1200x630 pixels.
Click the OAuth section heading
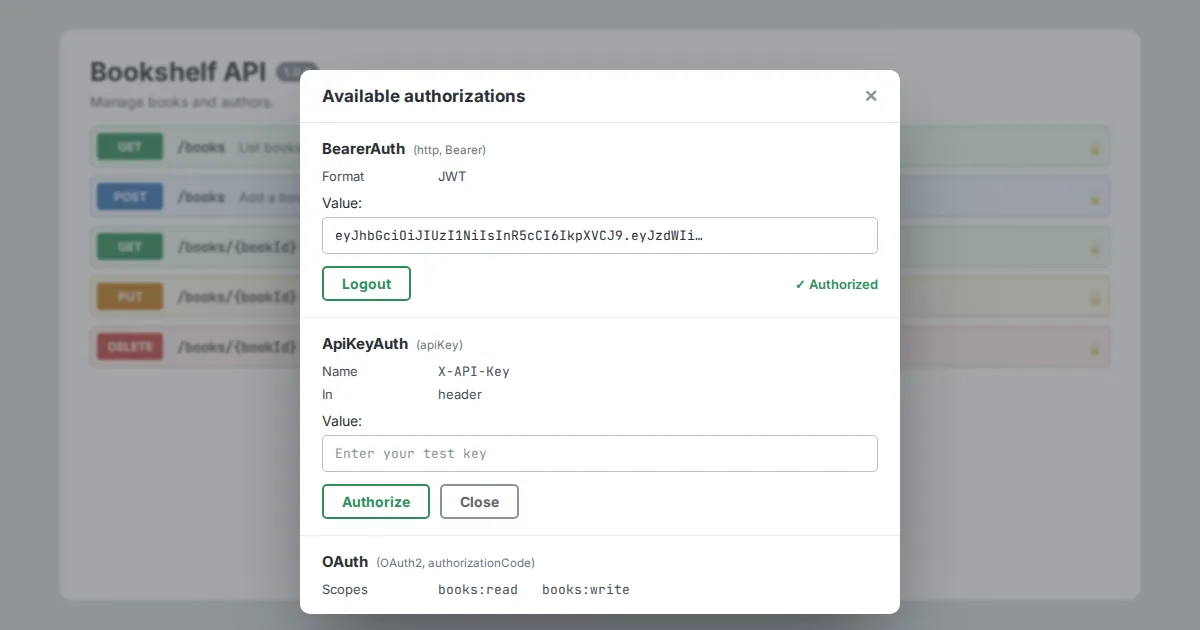345,561
